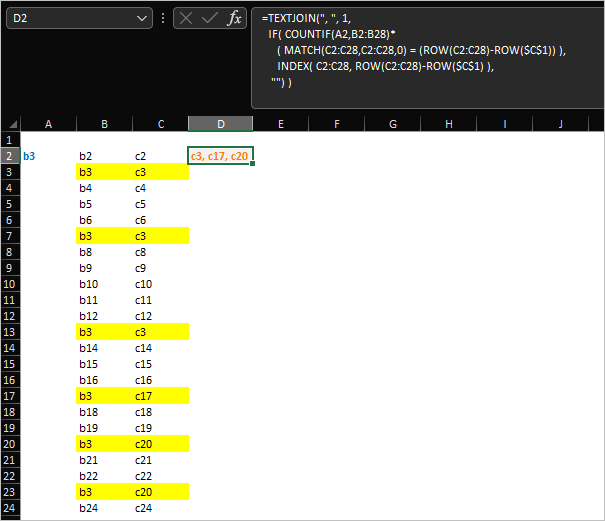
Task: Click the Select All corner triangle
Action: point(13,124)
